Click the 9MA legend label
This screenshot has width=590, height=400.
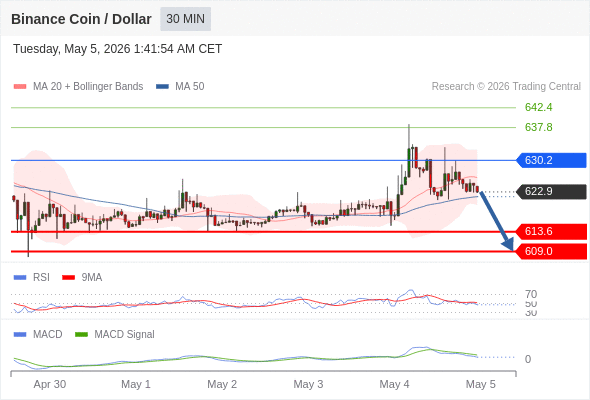coord(92,278)
